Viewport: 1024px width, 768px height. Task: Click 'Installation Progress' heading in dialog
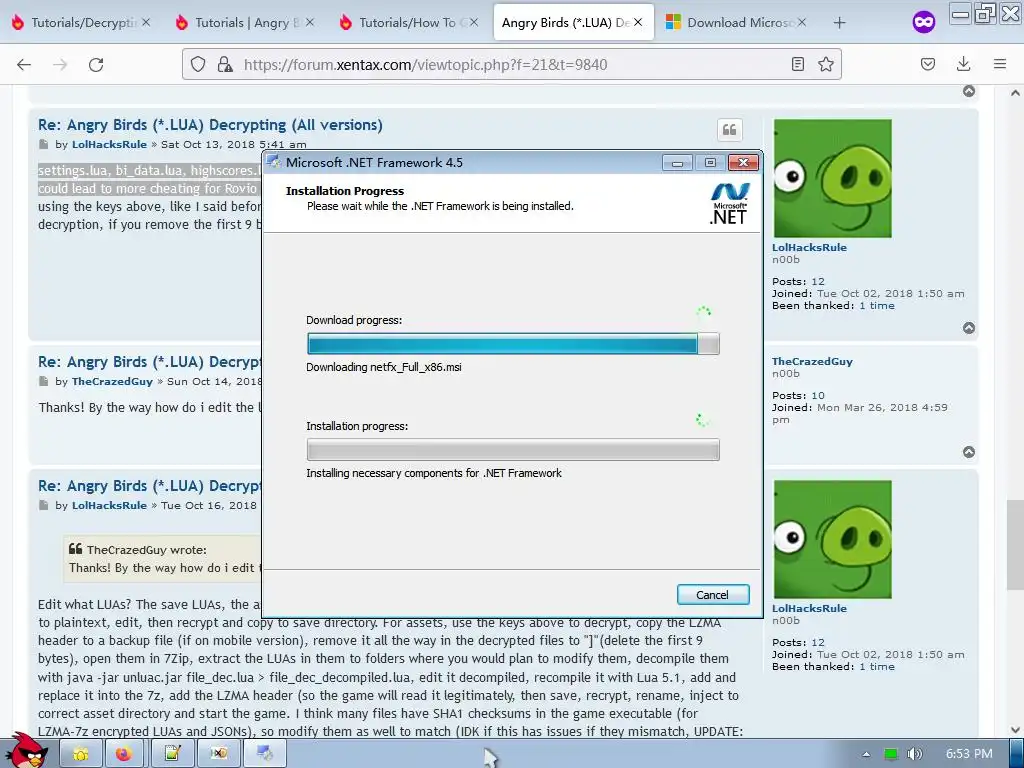pos(345,191)
